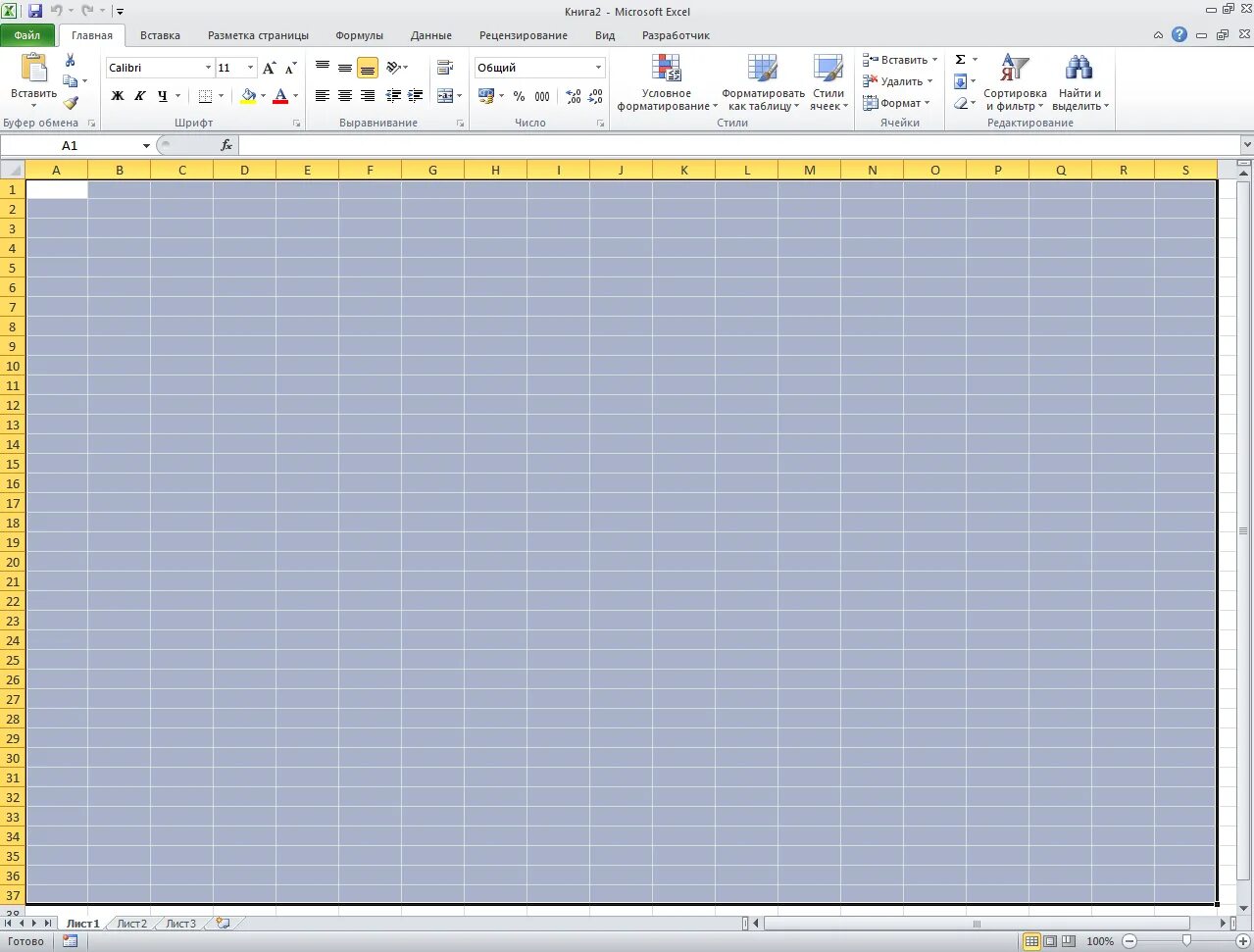Switch to the Разметка страницы tab
This screenshot has width=1254, height=952.
coord(258,35)
